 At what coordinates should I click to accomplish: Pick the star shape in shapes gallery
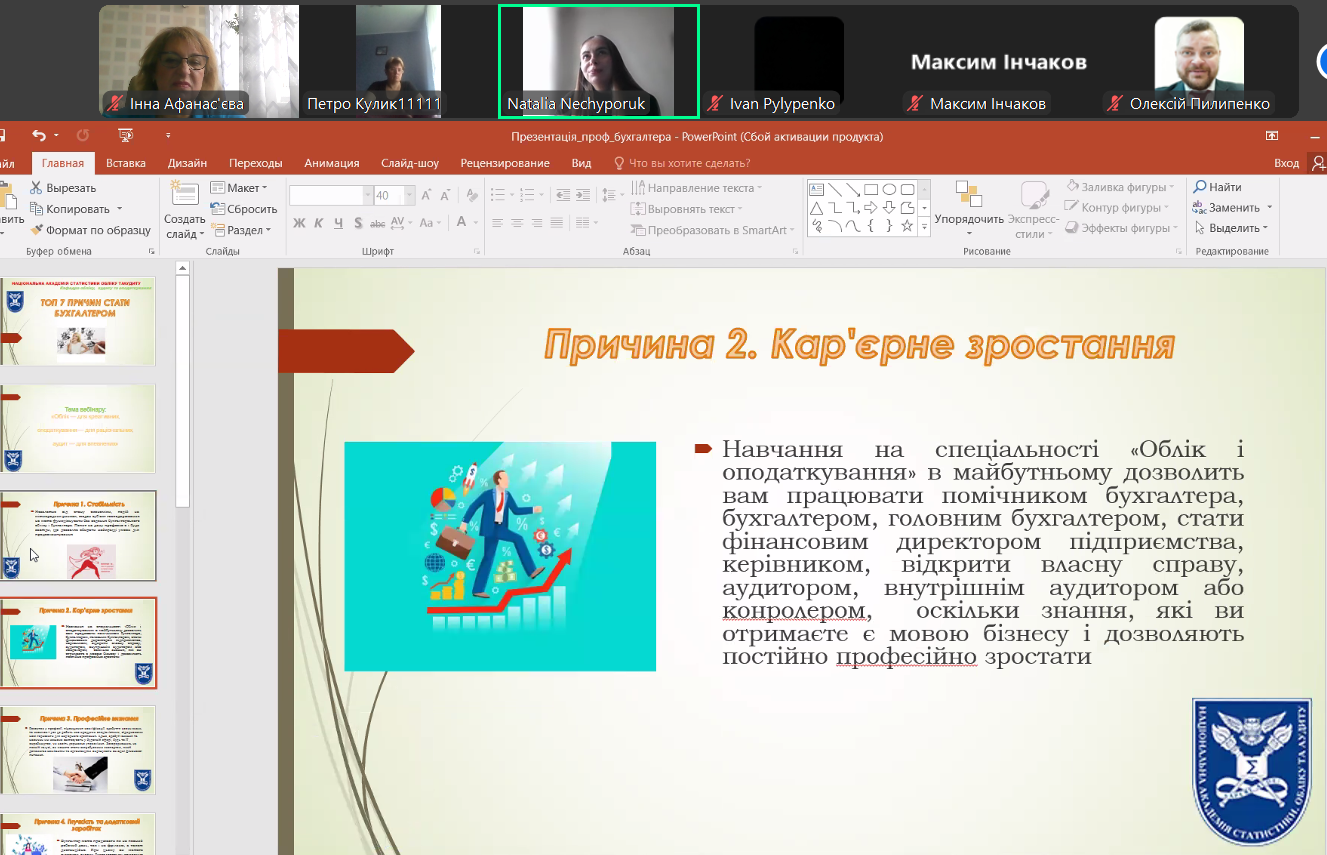tap(907, 226)
